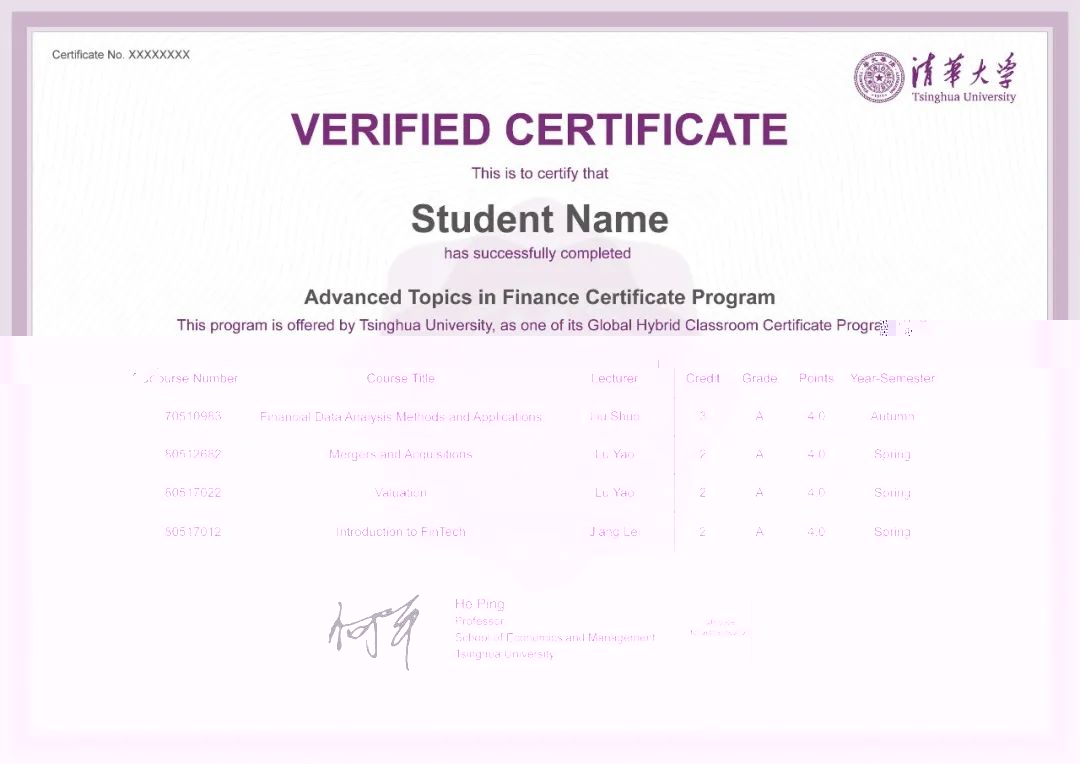Click the grade "A" in the Valuation row
The width and height of the screenshot is (1080, 764).
click(x=759, y=493)
